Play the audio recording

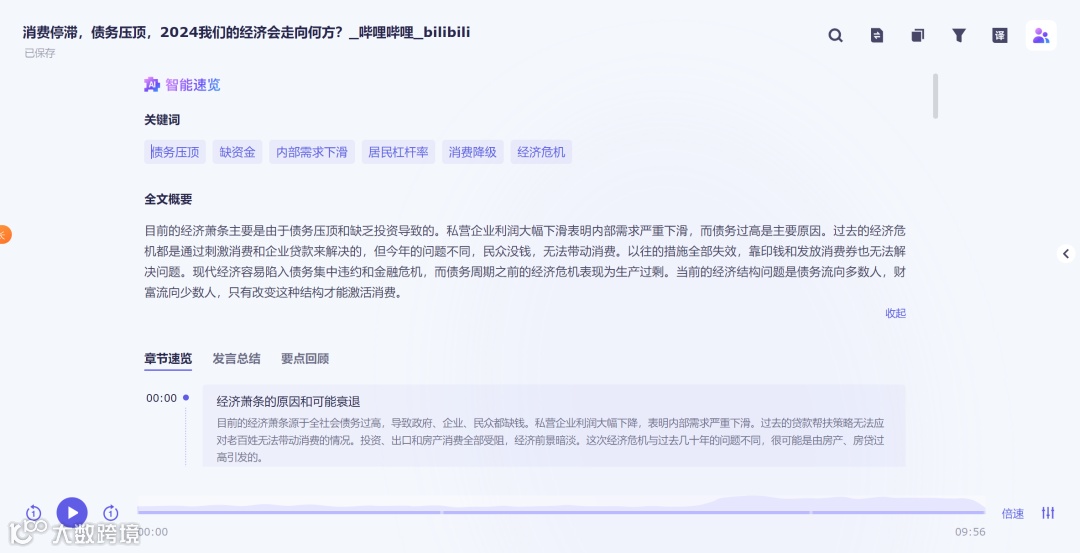[x=72, y=512]
